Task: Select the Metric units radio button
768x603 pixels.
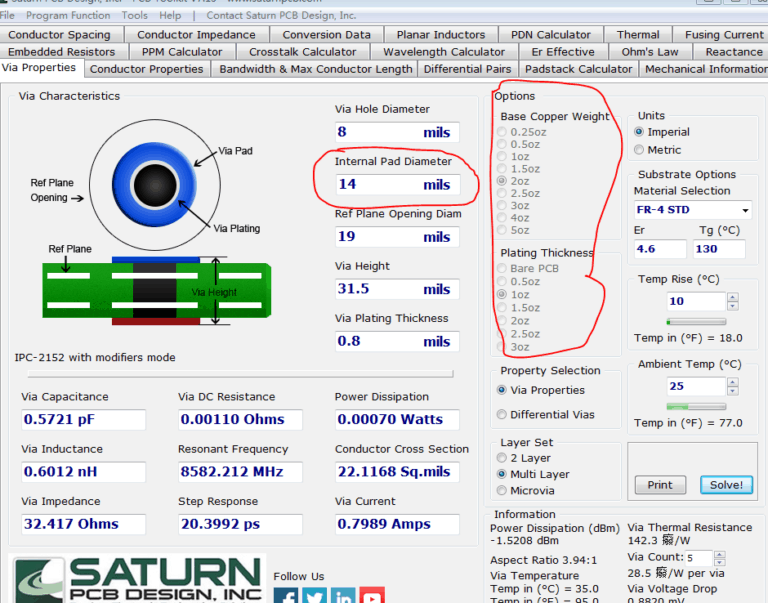Action: point(639,150)
